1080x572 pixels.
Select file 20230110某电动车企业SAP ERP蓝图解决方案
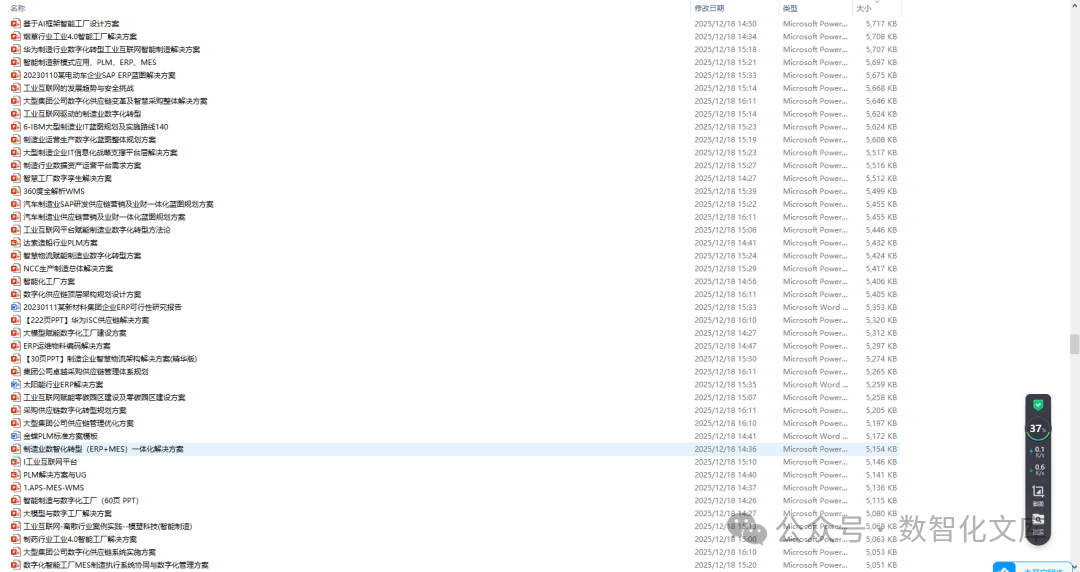[99, 75]
